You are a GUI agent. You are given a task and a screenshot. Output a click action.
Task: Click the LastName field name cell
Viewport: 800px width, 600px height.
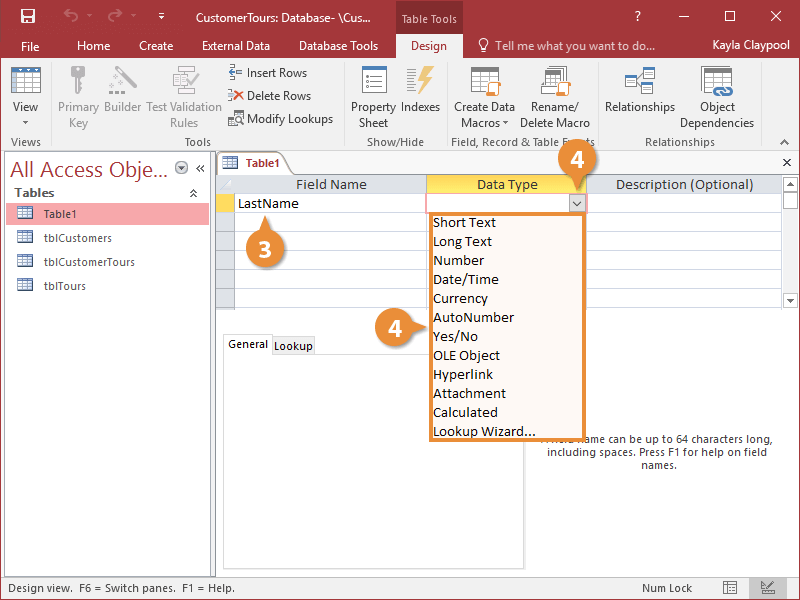330,204
